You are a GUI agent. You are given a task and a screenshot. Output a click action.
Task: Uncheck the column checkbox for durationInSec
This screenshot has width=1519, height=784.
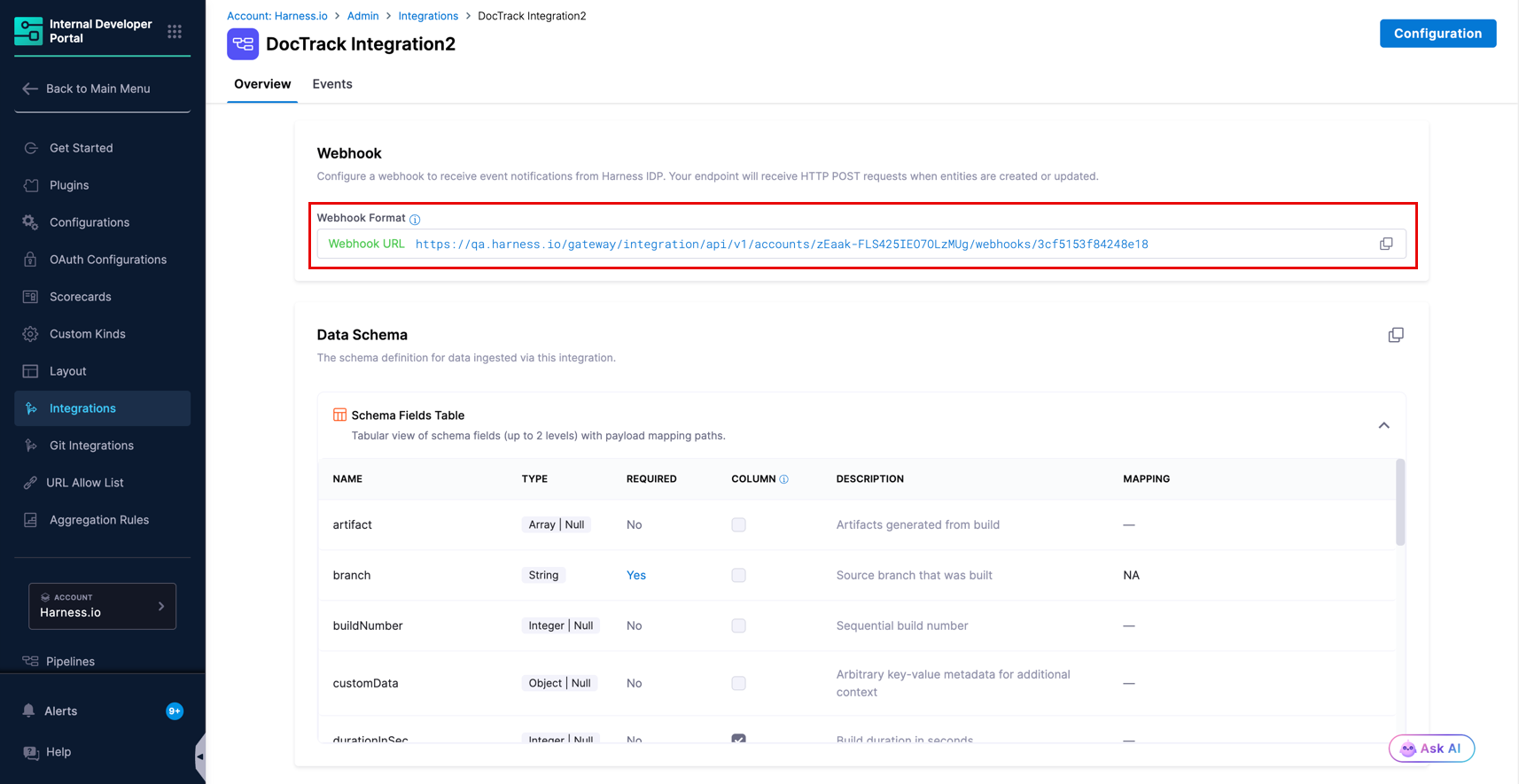click(738, 739)
